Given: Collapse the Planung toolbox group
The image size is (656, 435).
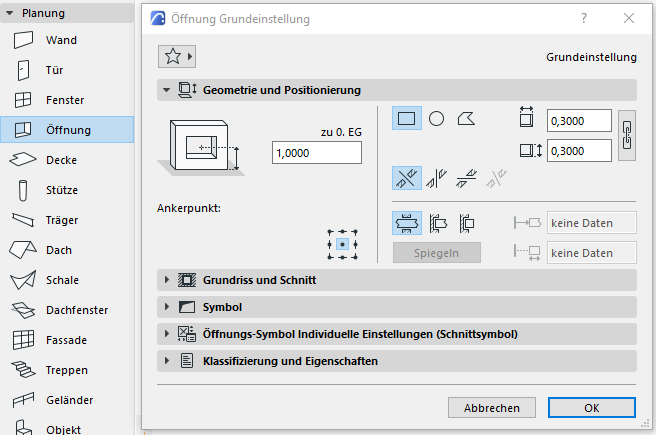Looking at the screenshot, I should pyautogui.click(x=10, y=13).
